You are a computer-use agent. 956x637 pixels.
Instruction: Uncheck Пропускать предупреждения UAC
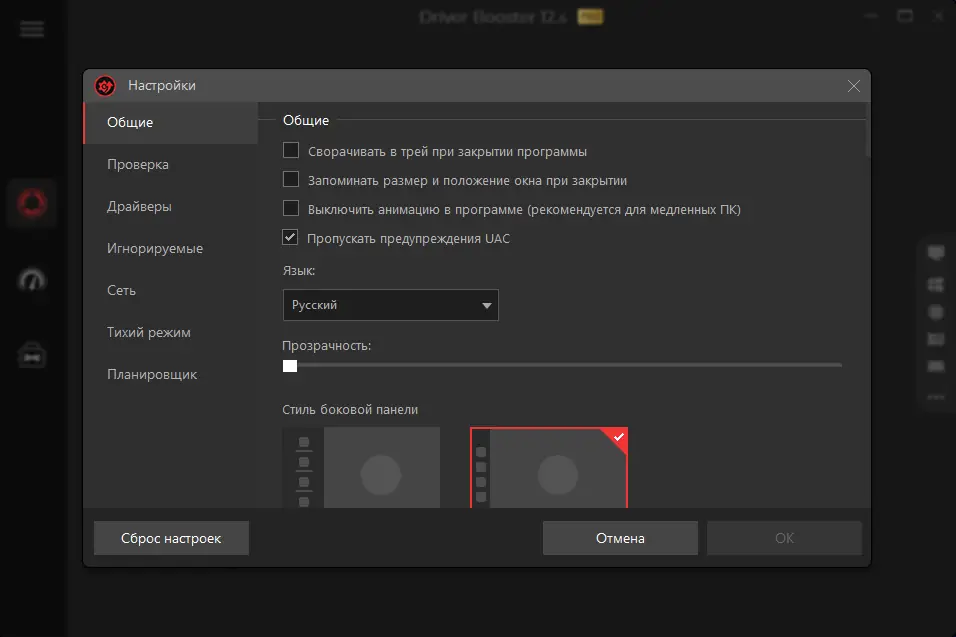coord(290,237)
